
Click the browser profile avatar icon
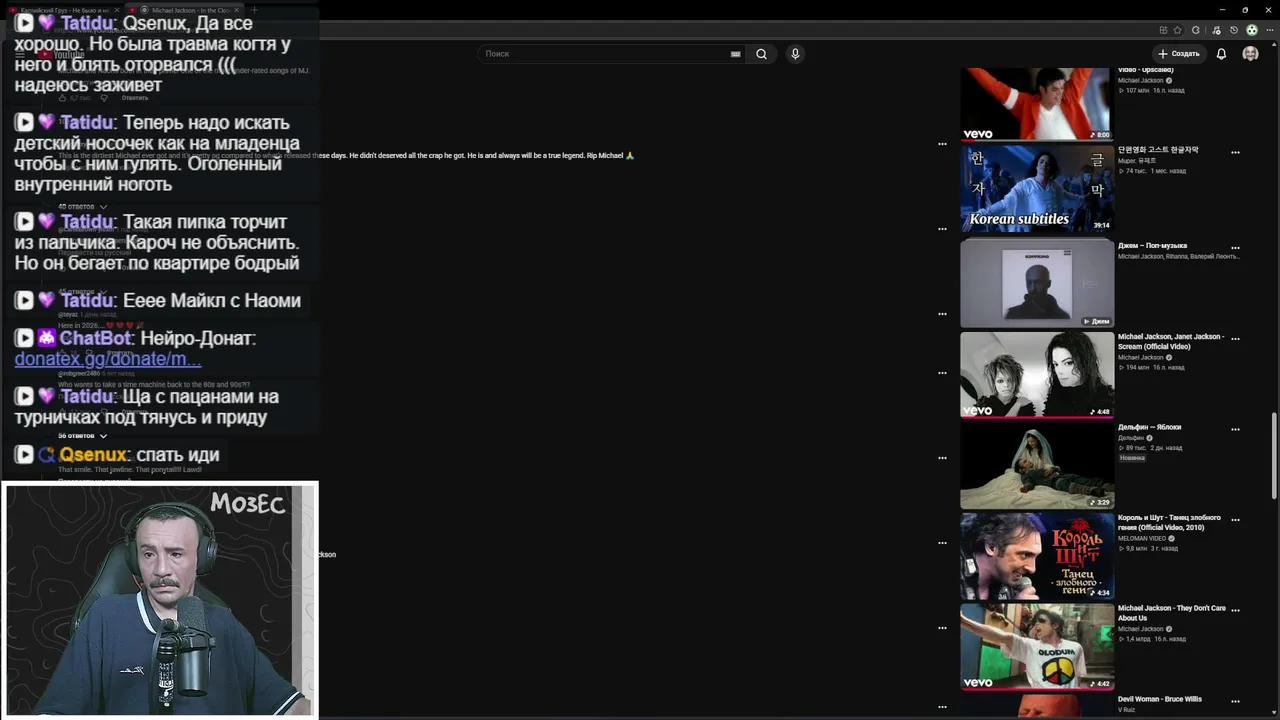pyautogui.click(x=1251, y=30)
